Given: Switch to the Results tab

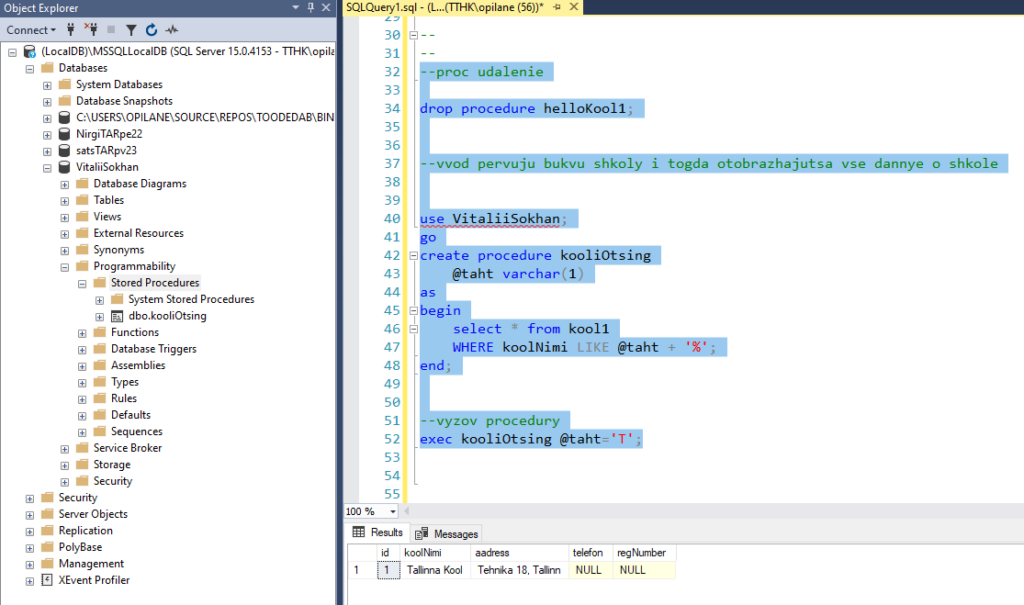Looking at the screenshot, I should [377, 532].
